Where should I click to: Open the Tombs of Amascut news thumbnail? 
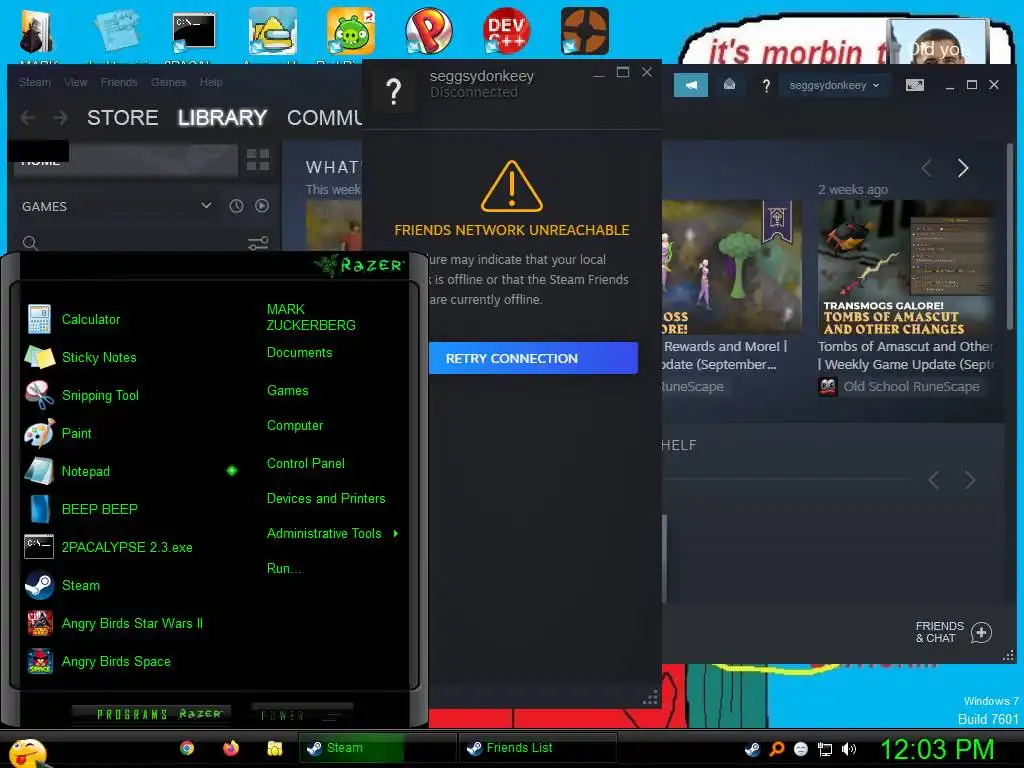(905, 267)
